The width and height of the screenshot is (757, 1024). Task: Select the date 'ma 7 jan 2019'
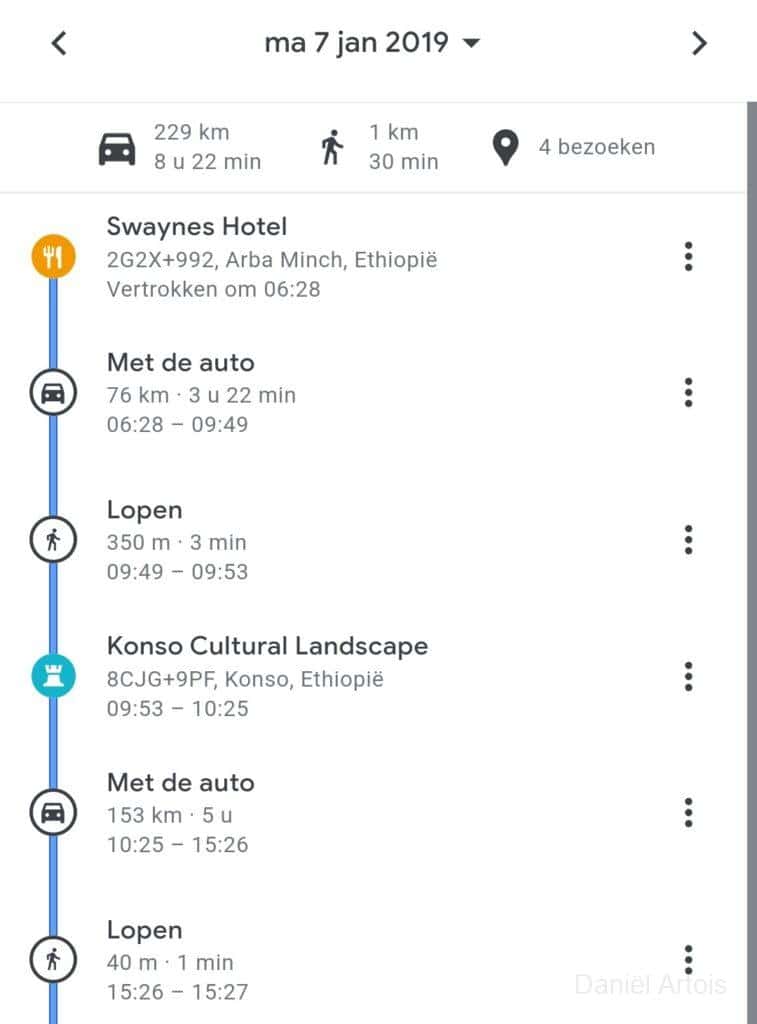[x=356, y=43]
